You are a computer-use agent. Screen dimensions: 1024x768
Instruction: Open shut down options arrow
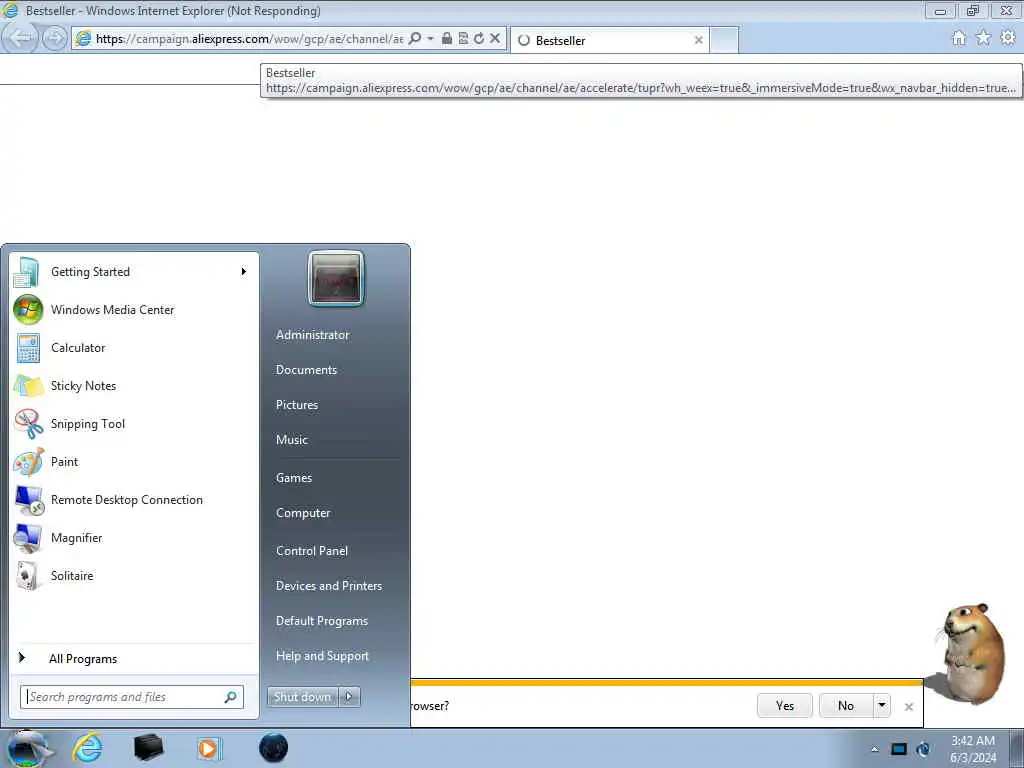coord(349,697)
